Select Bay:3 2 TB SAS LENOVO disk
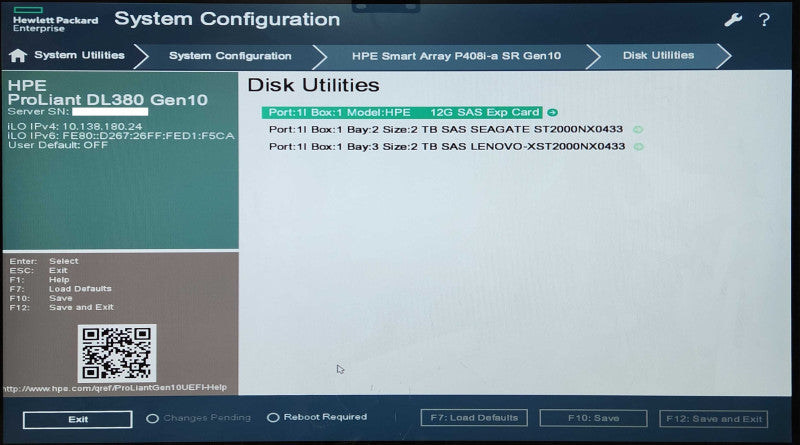This screenshot has width=800, height=445. 447,146
